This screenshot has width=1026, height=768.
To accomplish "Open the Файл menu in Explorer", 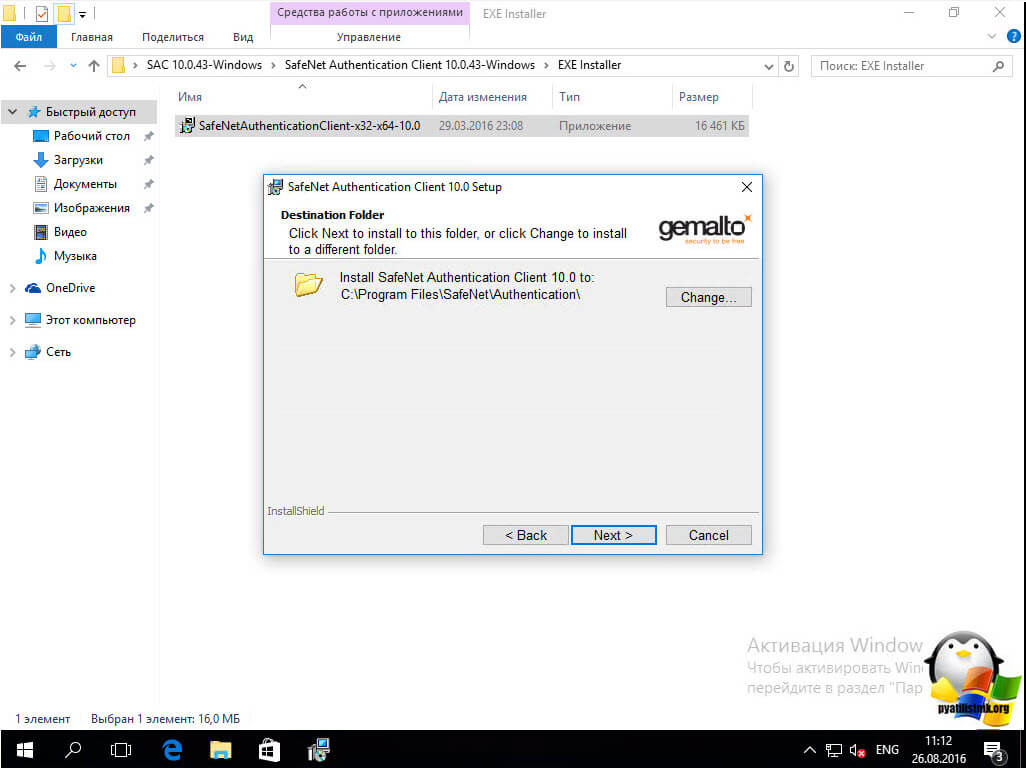I will click(29, 37).
